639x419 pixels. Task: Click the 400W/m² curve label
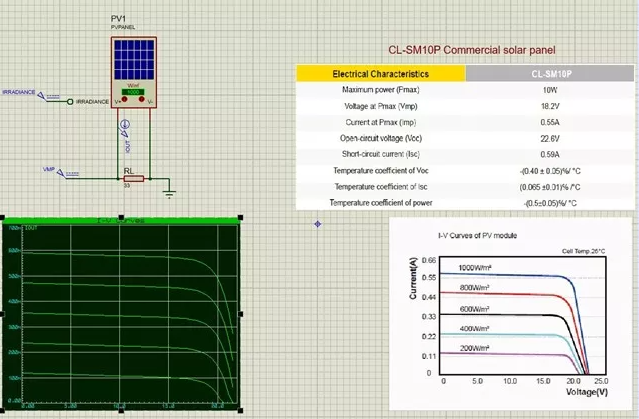474,329
